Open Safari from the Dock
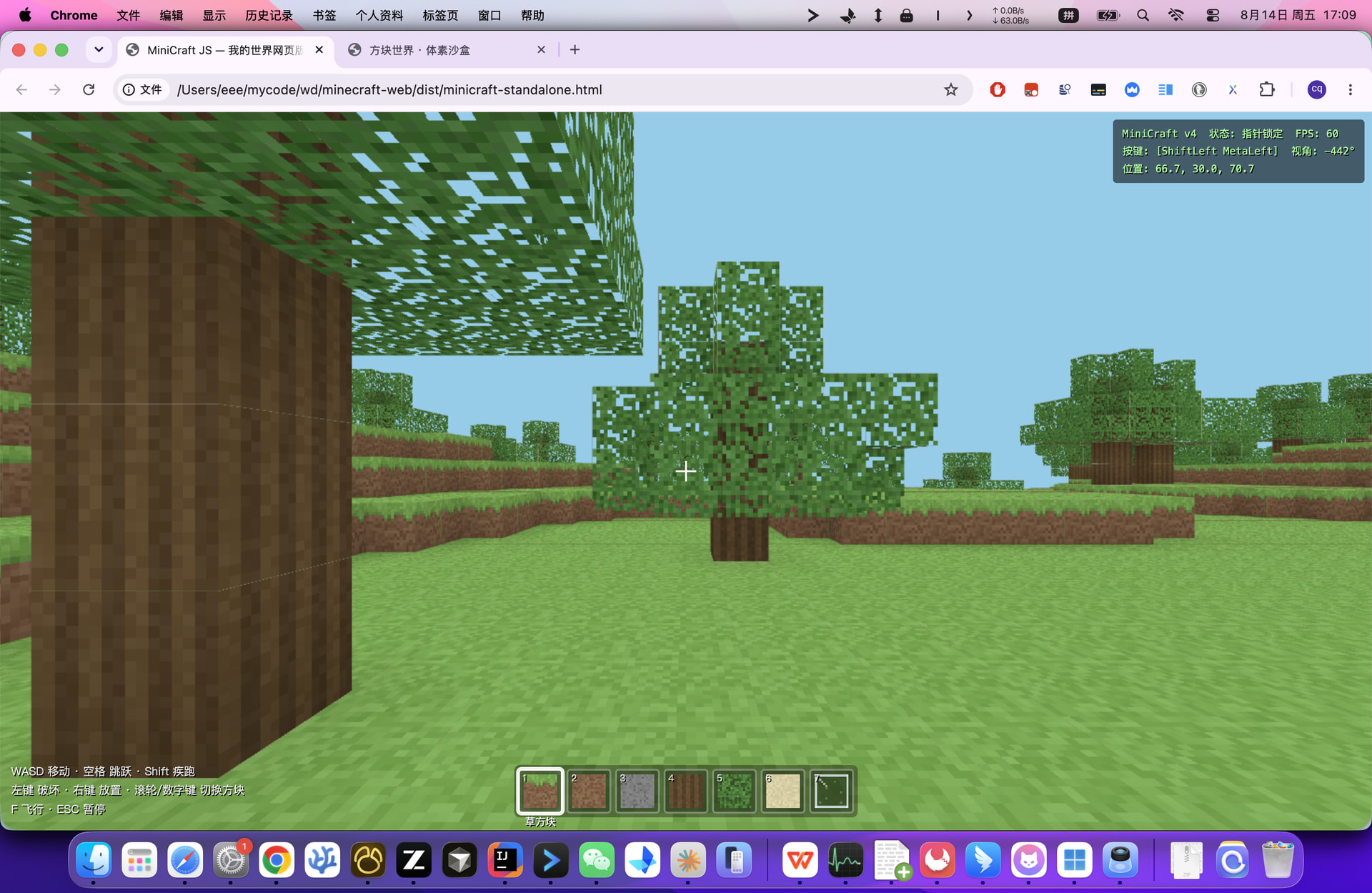 185,859
